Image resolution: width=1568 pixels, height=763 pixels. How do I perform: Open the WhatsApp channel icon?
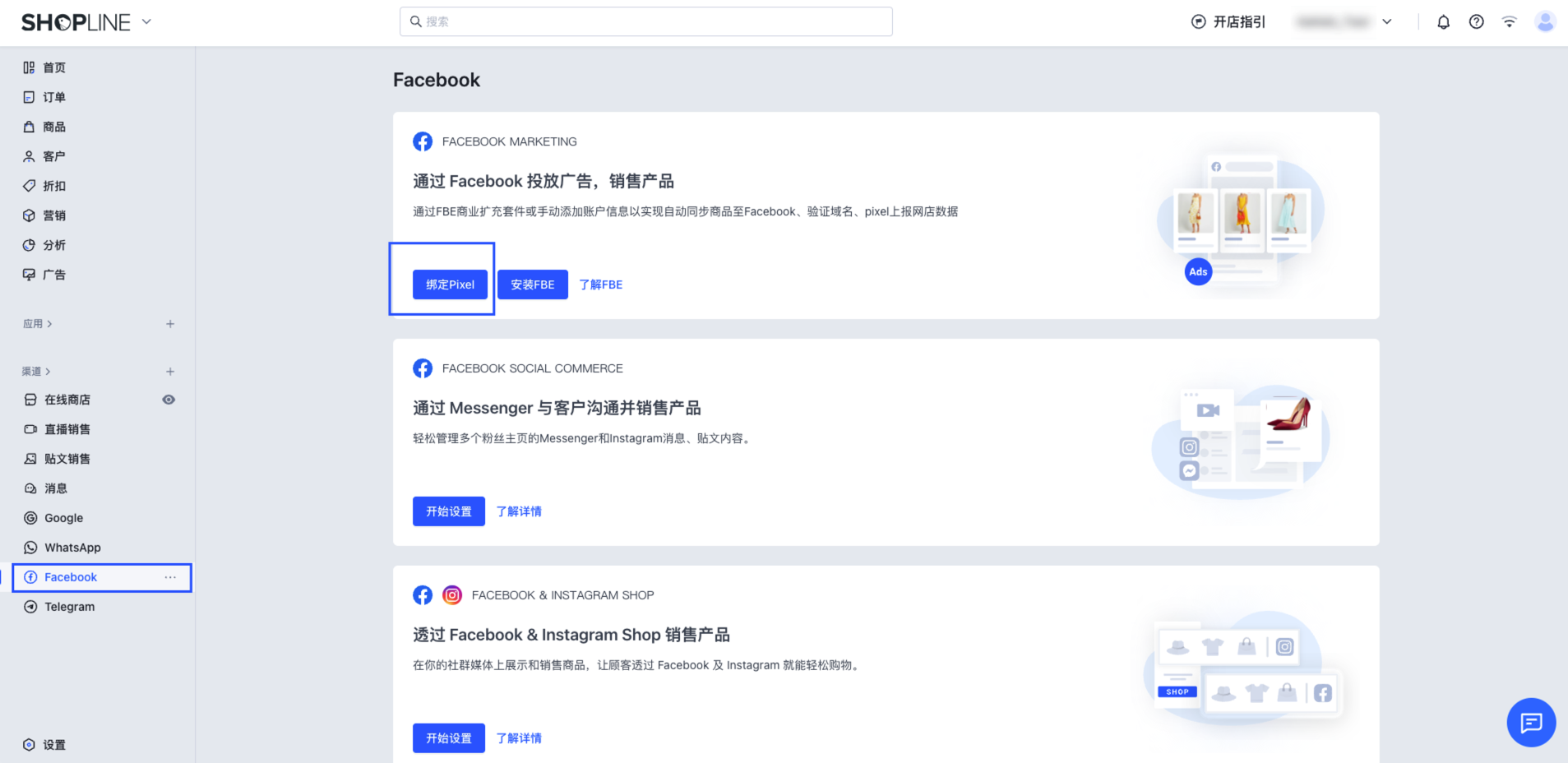[30, 548]
